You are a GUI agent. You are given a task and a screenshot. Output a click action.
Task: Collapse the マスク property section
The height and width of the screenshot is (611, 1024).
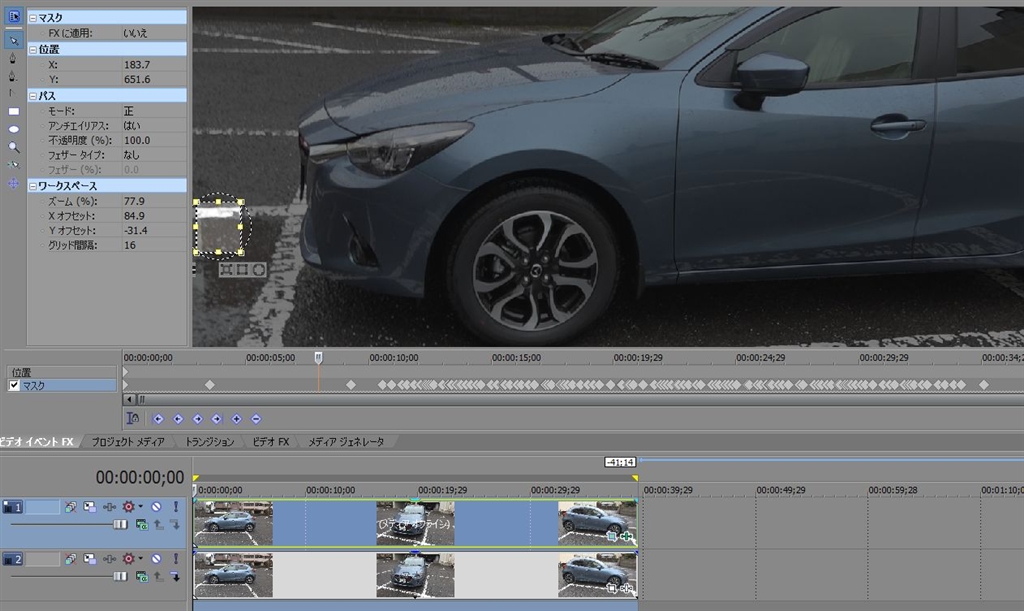click(33, 18)
